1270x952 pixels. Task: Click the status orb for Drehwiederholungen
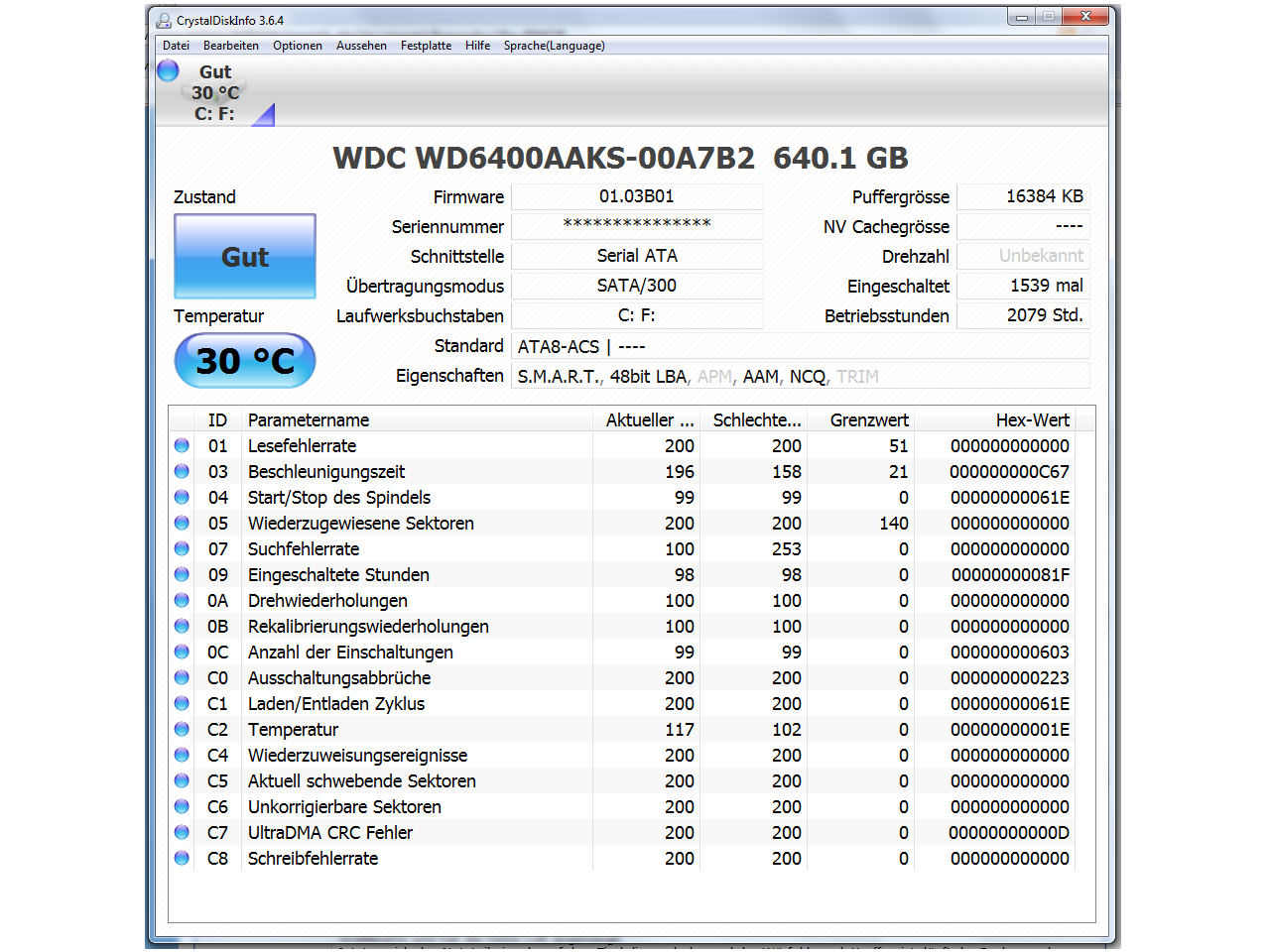click(x=182, y=600)
